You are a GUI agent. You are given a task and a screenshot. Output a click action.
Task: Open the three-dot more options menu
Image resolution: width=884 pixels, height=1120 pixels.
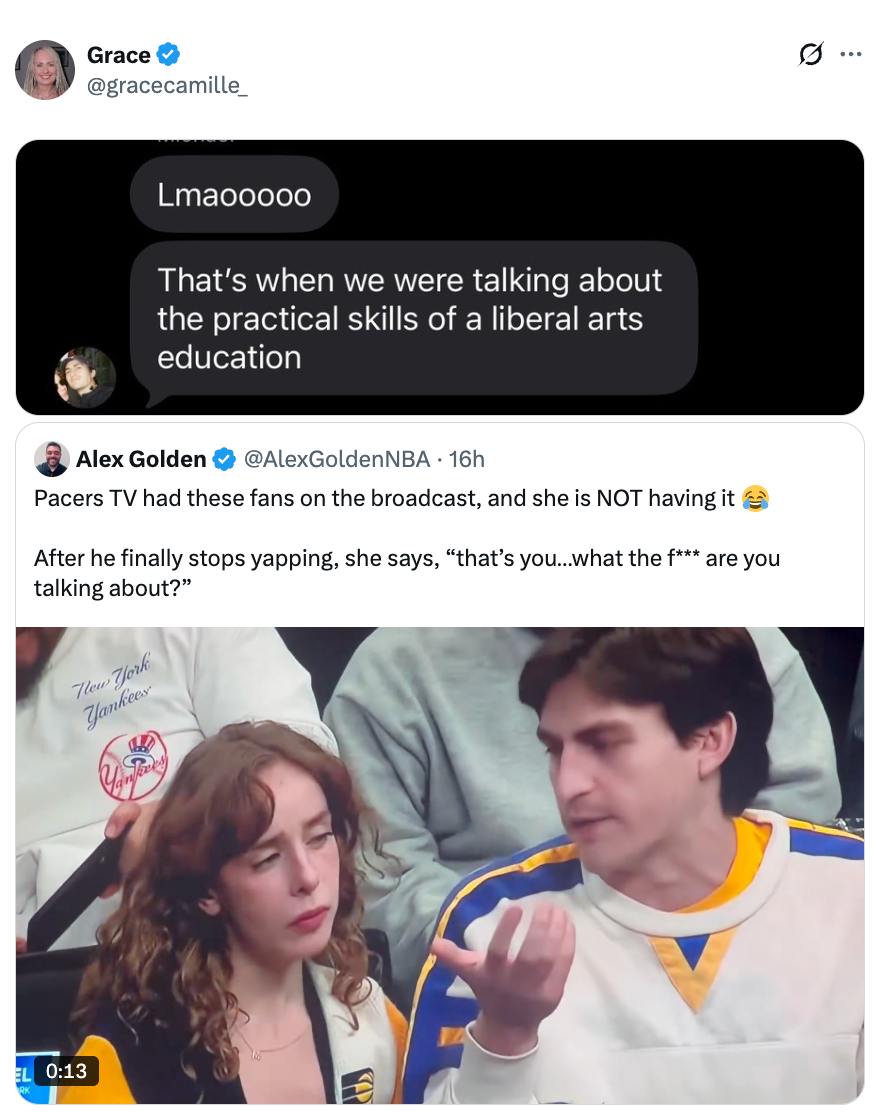(851, 56)
